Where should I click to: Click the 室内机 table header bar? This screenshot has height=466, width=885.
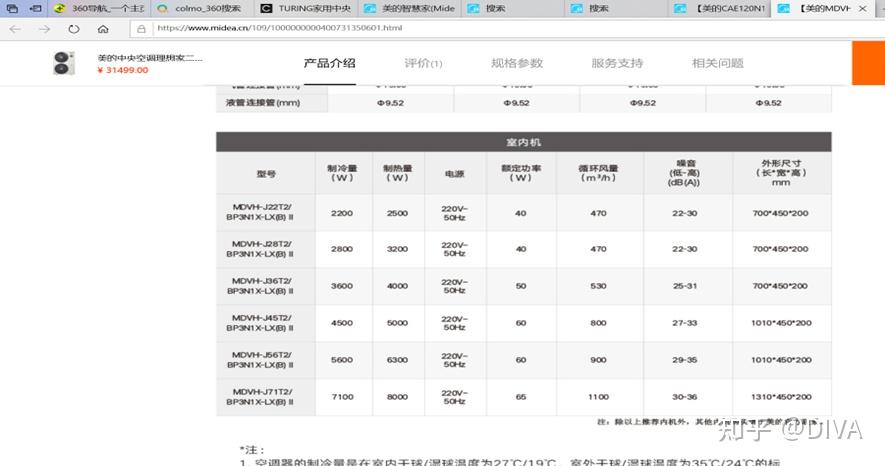click(524, 142)
